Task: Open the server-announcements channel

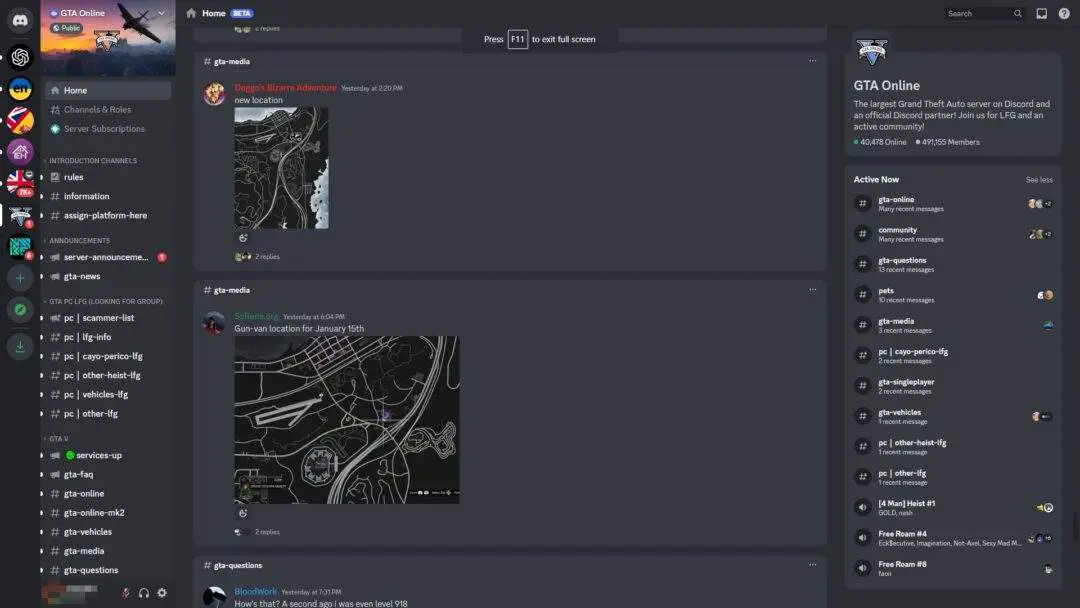Action: (x=108, y=257)
